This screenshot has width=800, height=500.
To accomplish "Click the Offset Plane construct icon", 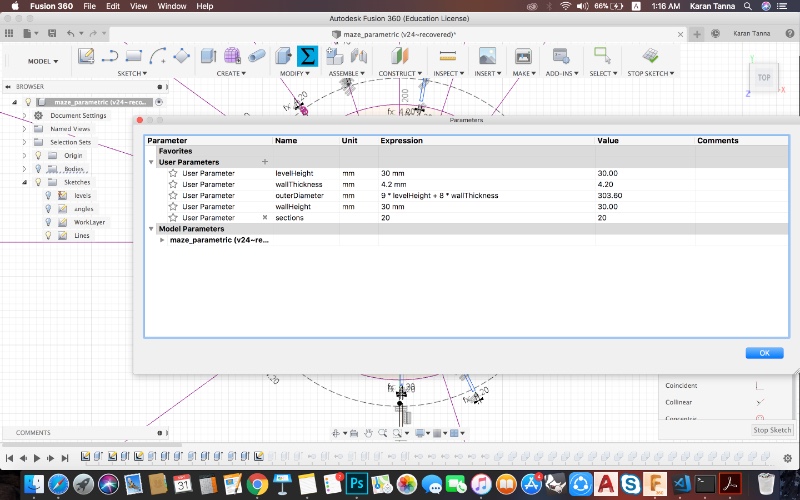I will click(400, 56).
